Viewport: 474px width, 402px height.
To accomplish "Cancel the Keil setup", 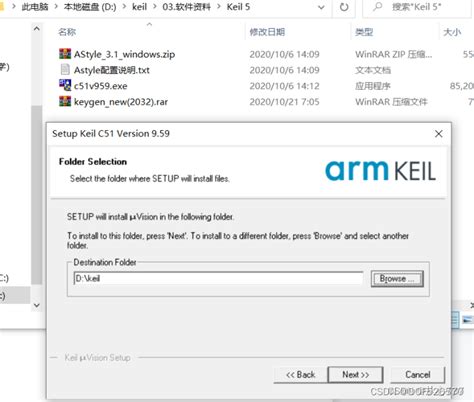I will tap(417, 375).
